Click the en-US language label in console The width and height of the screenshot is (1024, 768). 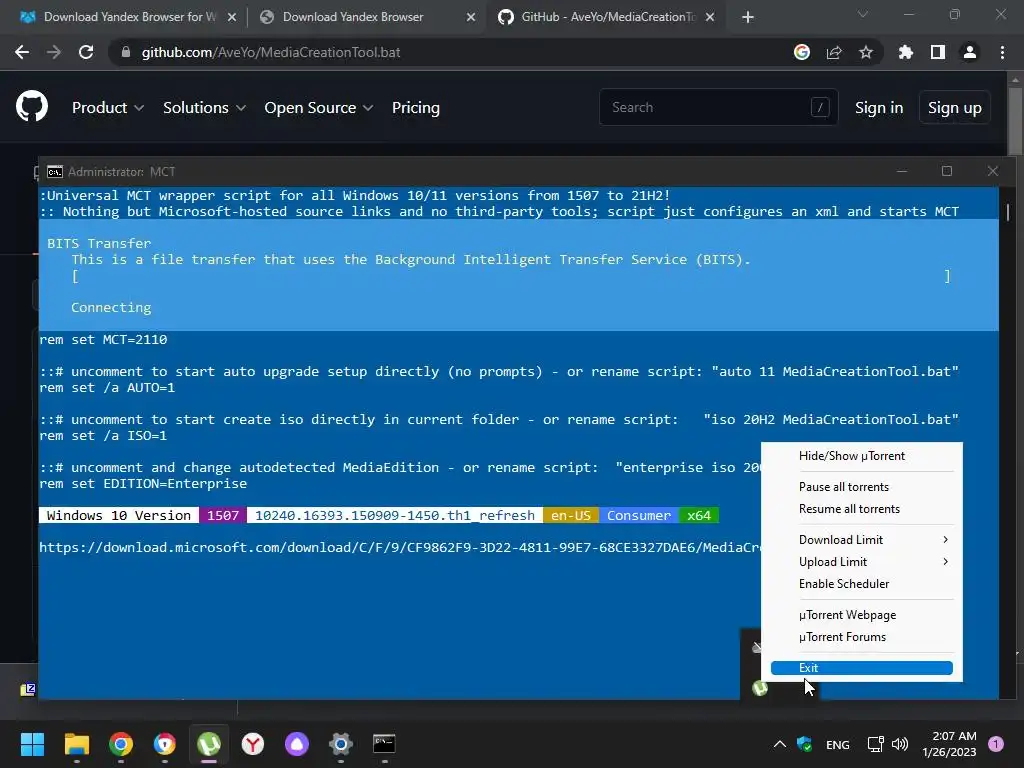[x=571, y=515]
